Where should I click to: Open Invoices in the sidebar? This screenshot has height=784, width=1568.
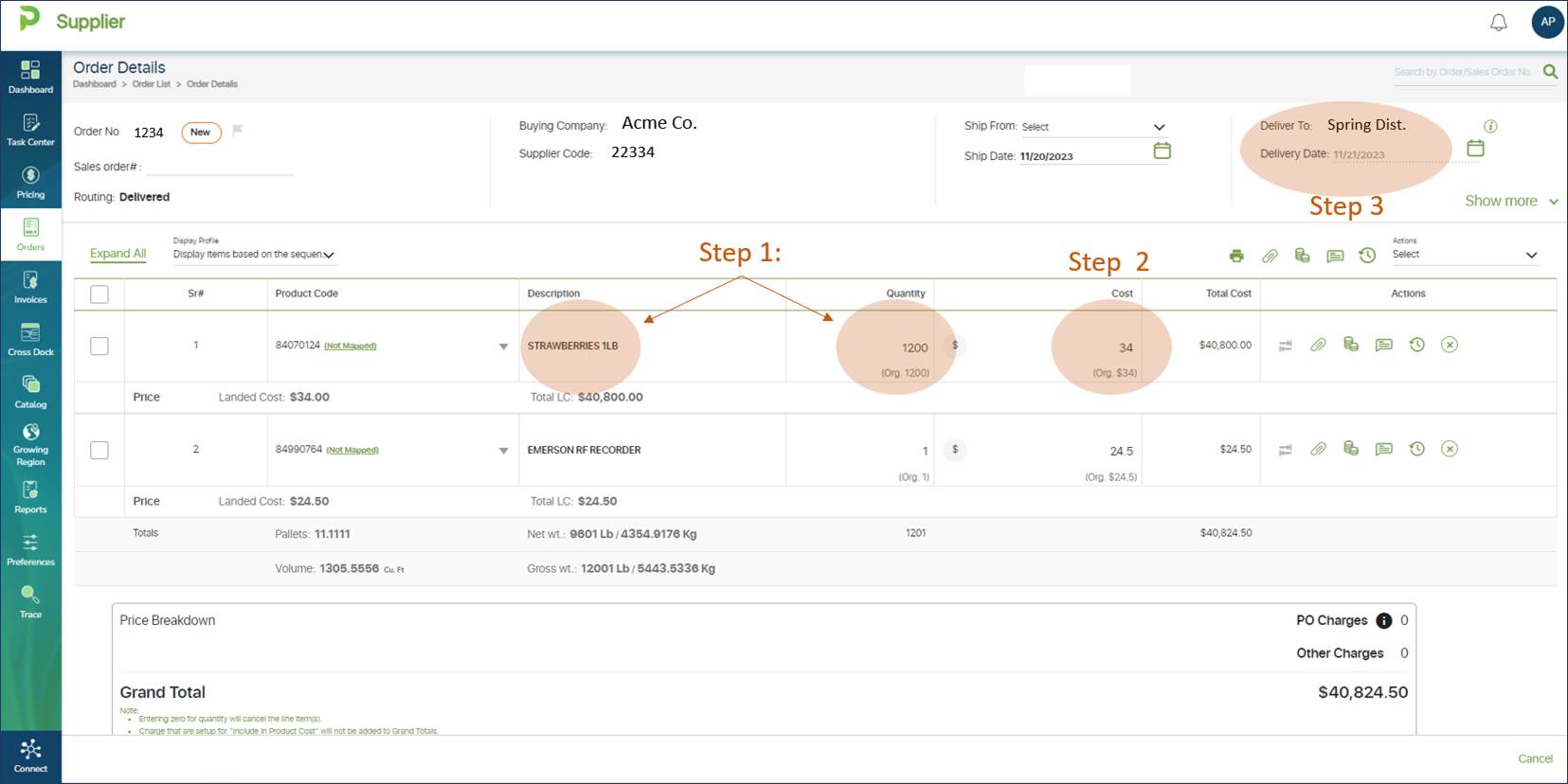coord(30,287)
